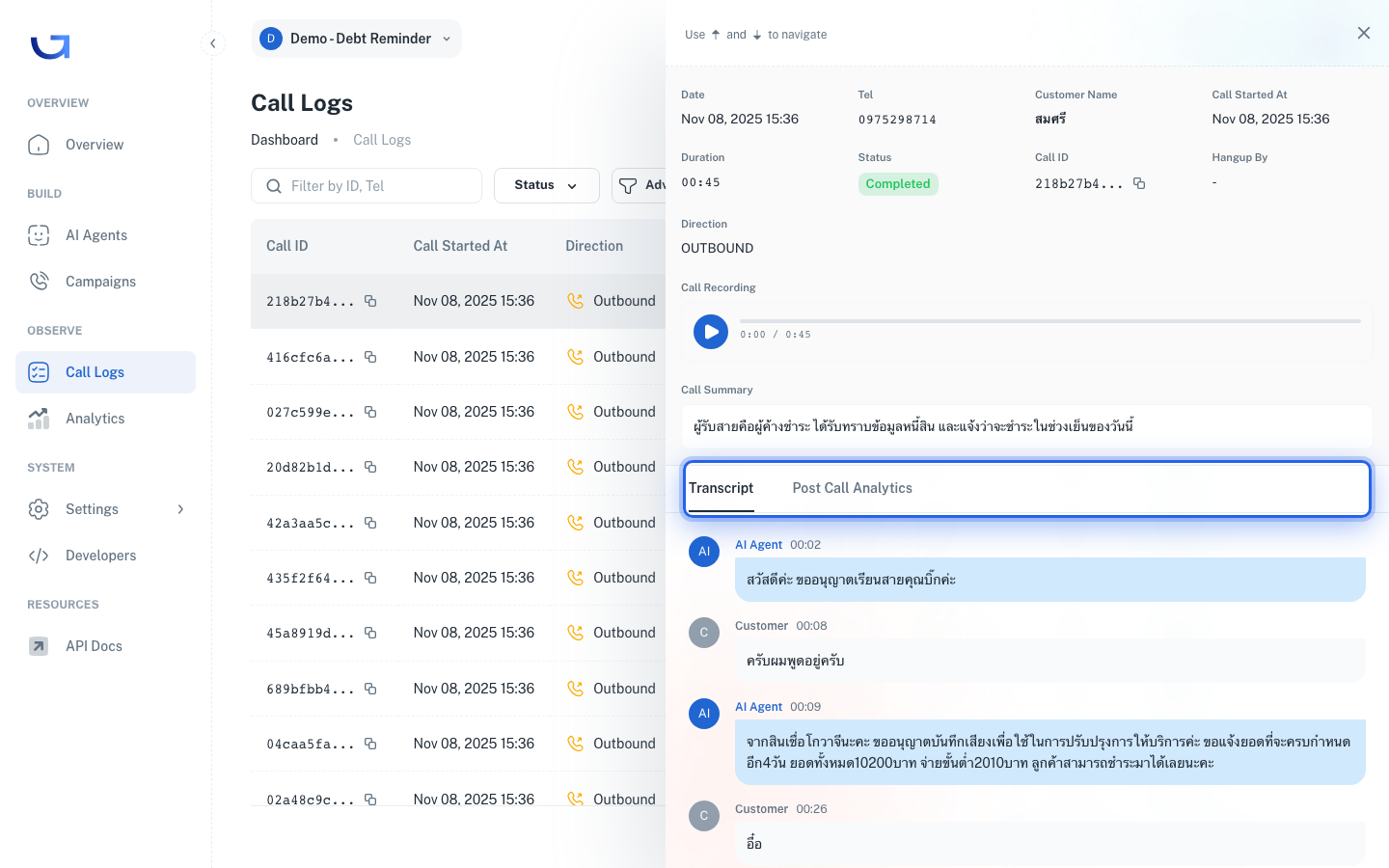Click the Developers code icon
Screen dimensions: 1389x868
coord(39,556)
